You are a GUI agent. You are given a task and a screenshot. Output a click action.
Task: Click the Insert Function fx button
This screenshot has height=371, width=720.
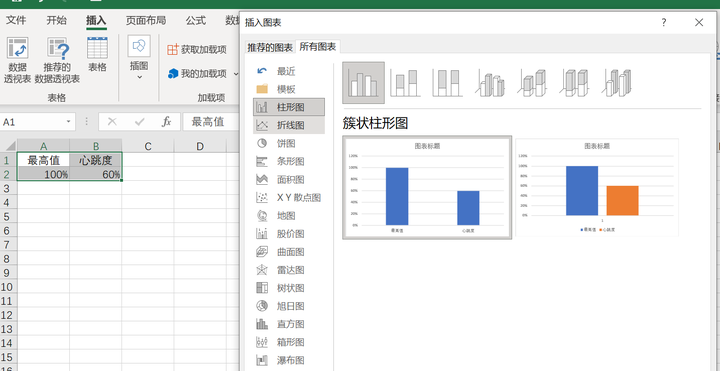tap(167, 122)
